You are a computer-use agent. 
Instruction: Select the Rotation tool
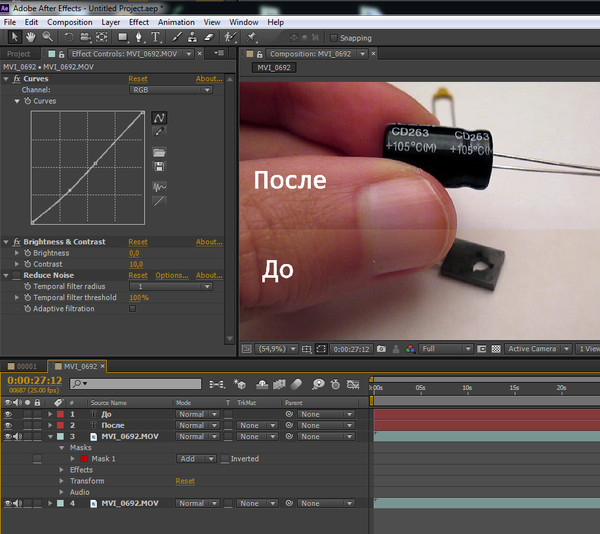[x=69, y=37]
